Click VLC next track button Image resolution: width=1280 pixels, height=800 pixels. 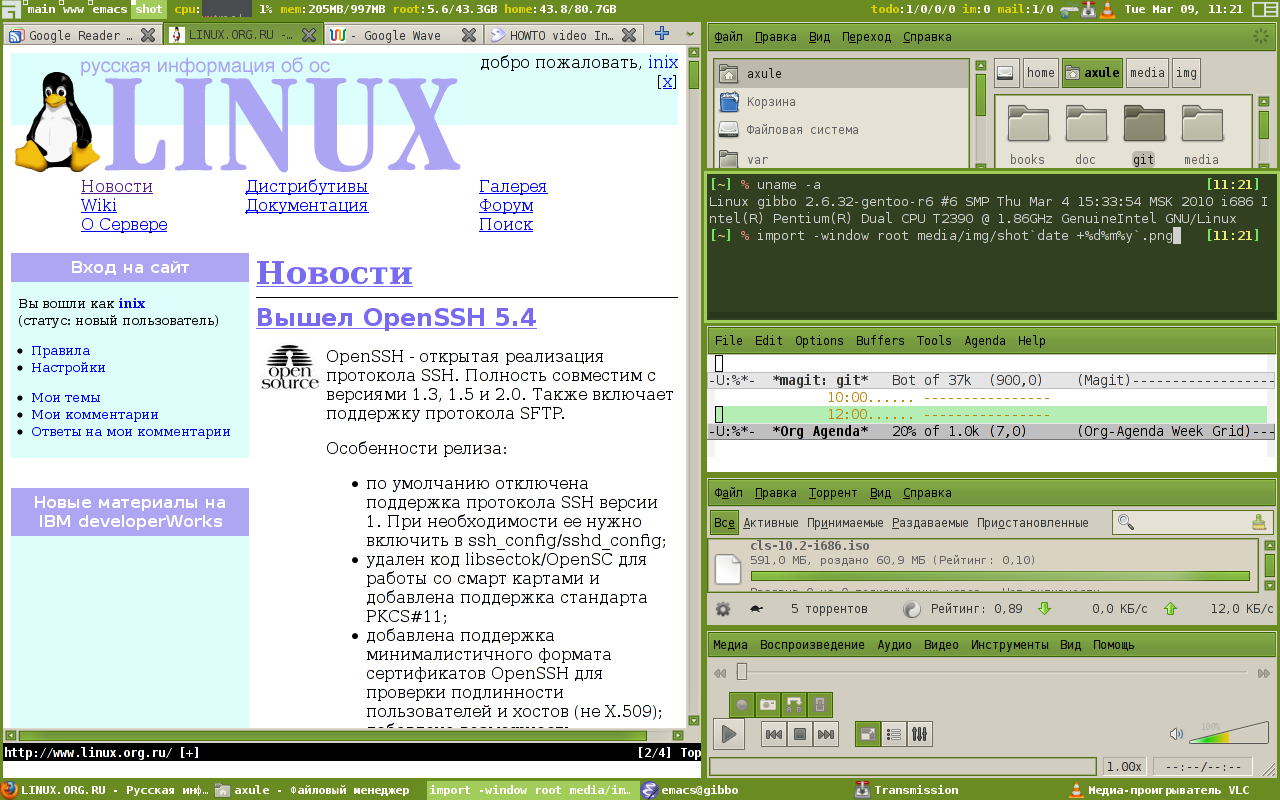point(825,735)
